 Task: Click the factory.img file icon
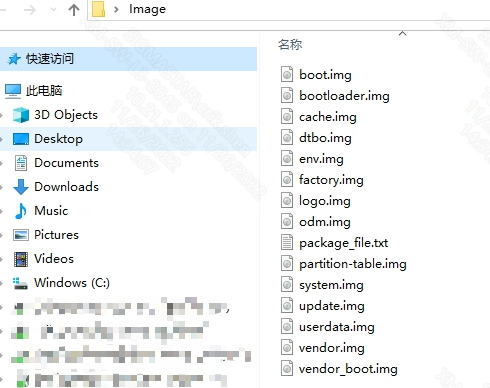tap(287, 179)
